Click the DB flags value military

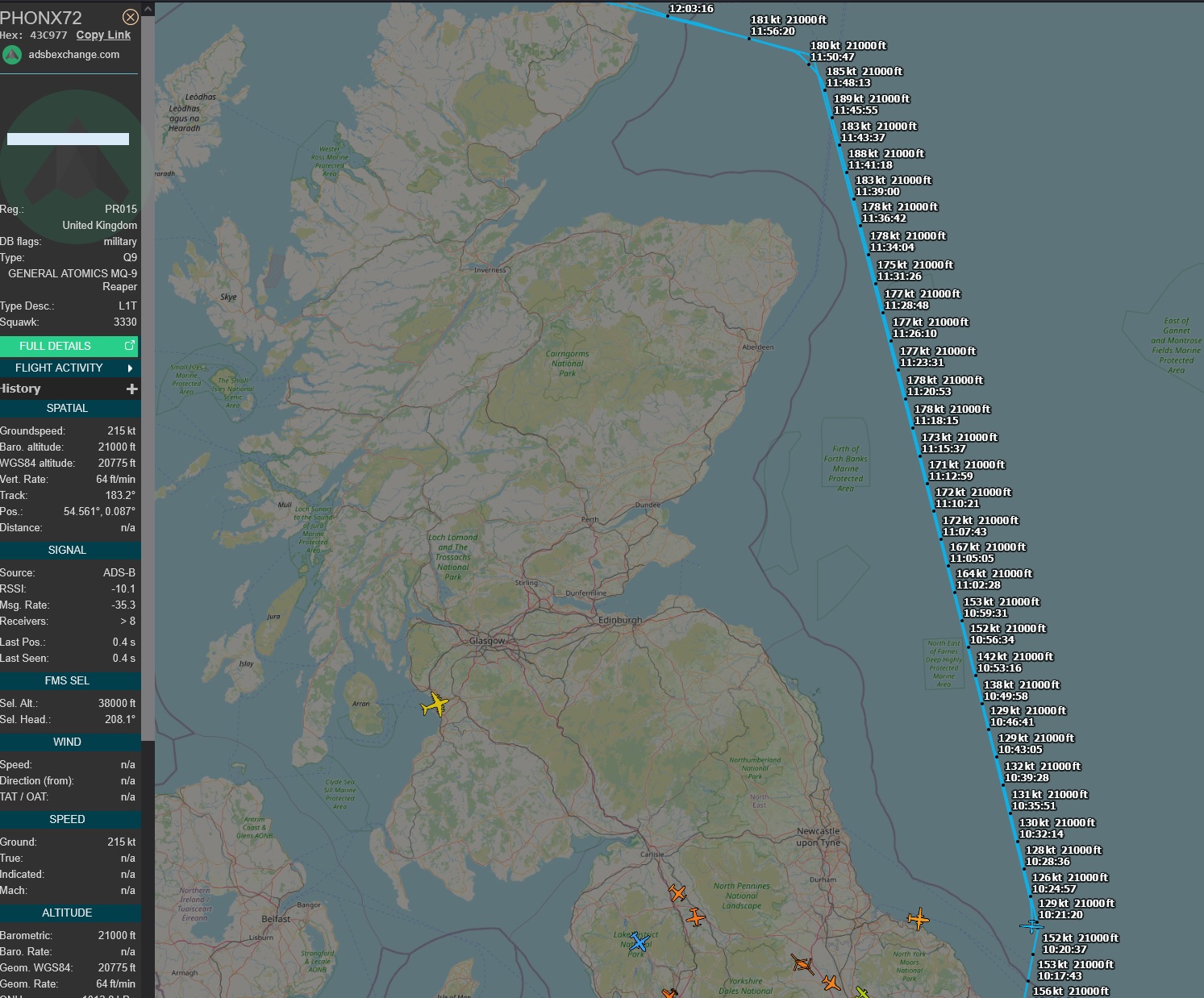pos(120,242)
